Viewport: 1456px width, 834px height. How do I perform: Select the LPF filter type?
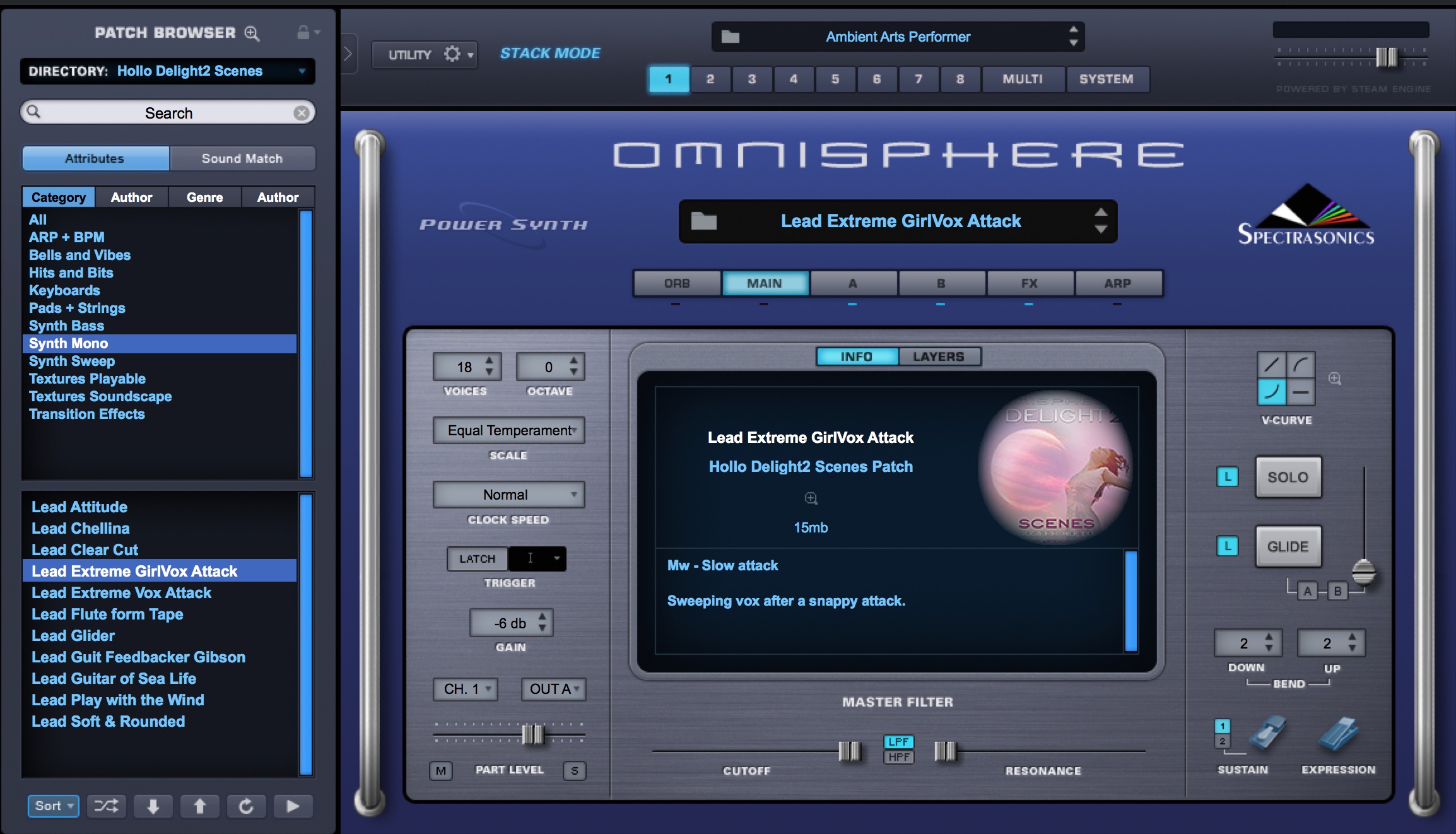click(x=898, y=742)
